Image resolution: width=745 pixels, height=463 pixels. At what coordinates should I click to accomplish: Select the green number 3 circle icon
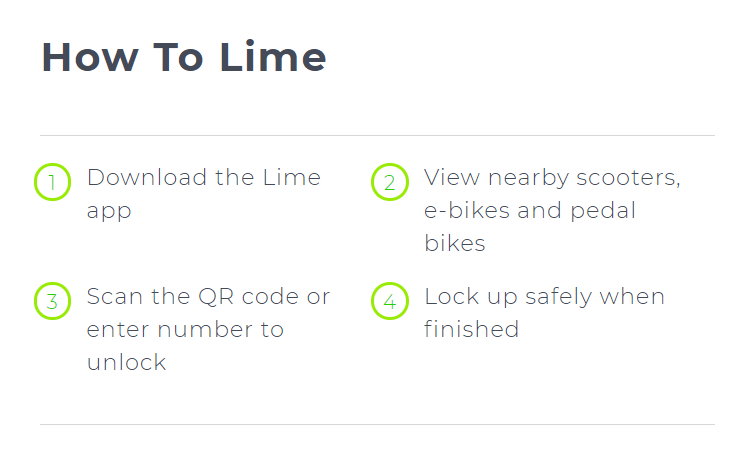52,301
